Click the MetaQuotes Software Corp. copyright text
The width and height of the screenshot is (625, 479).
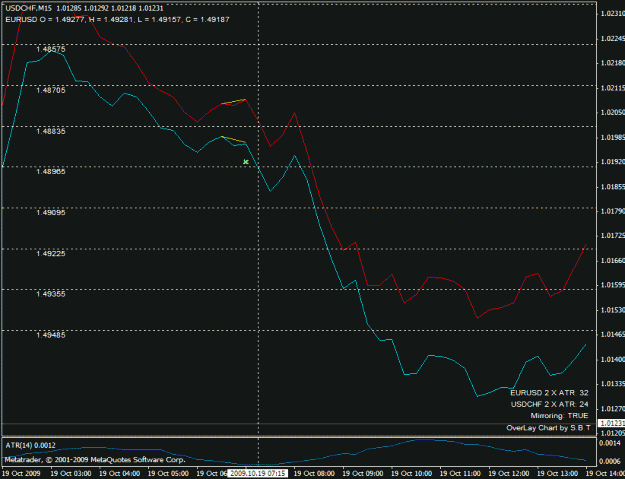pyautogui.click(x=95, y=460)
